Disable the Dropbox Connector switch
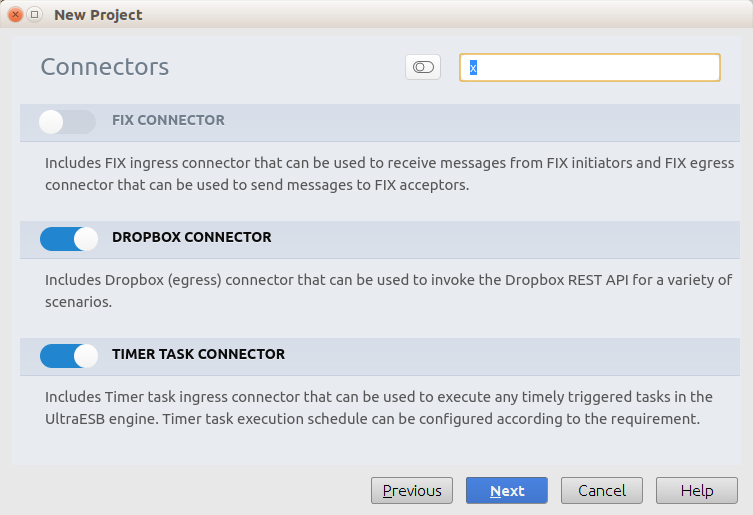The width and height of the screenshot is (753, 515). 69,238
